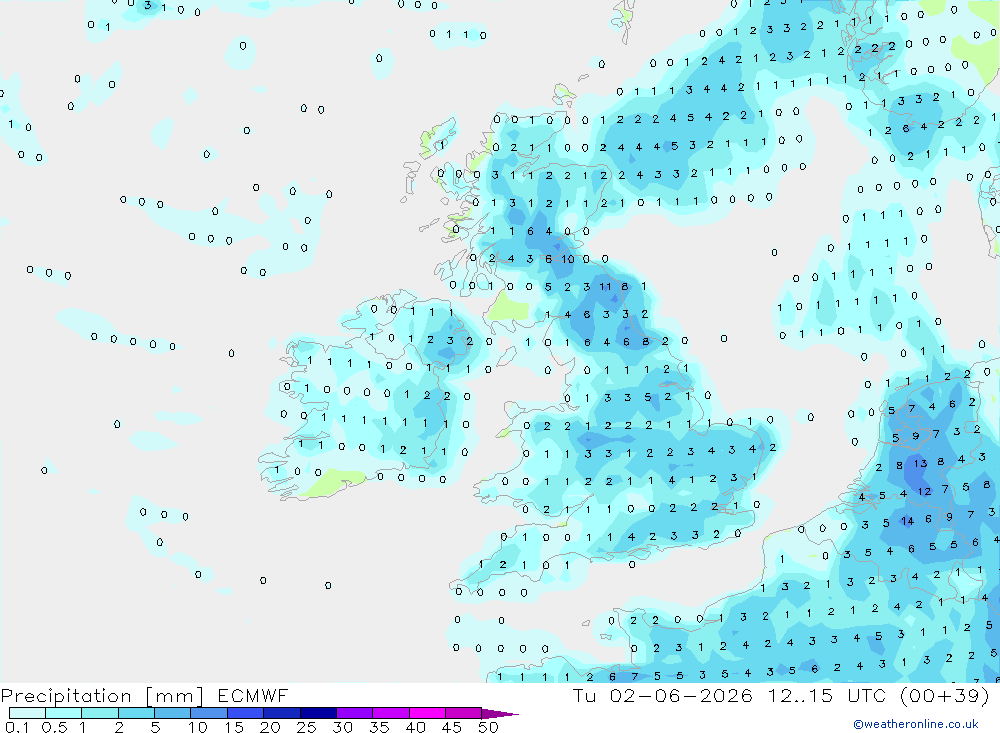Screen dimensions: 1000x733
Task: Click the legend label '50'
Action: point(487,727)
